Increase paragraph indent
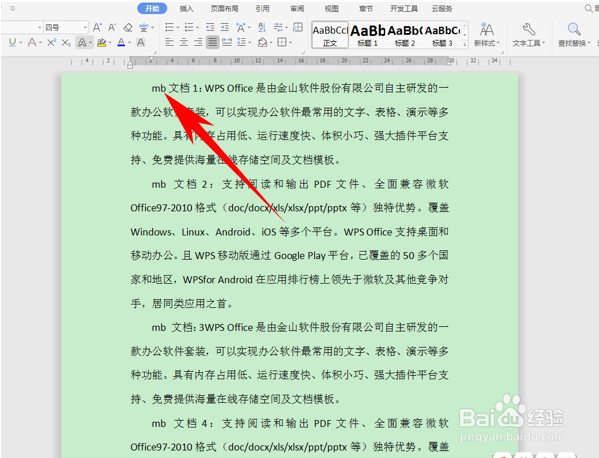 click(x=225, y=28)
